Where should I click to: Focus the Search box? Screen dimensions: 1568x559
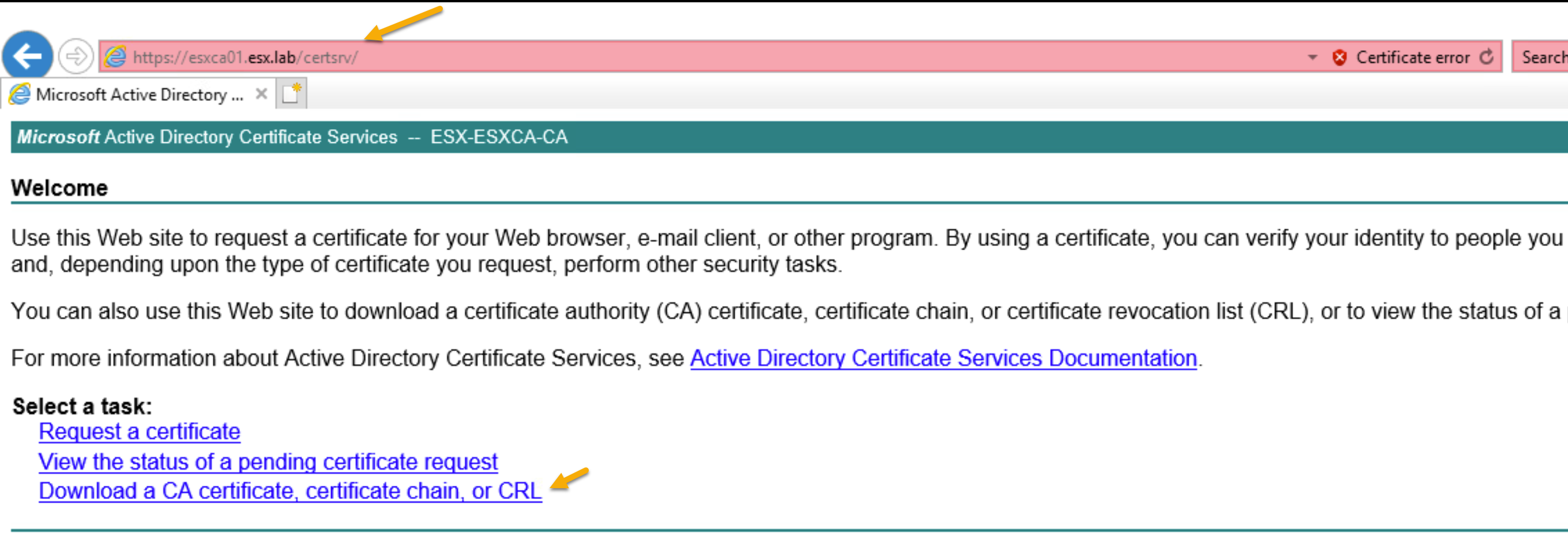(1541, 57)
